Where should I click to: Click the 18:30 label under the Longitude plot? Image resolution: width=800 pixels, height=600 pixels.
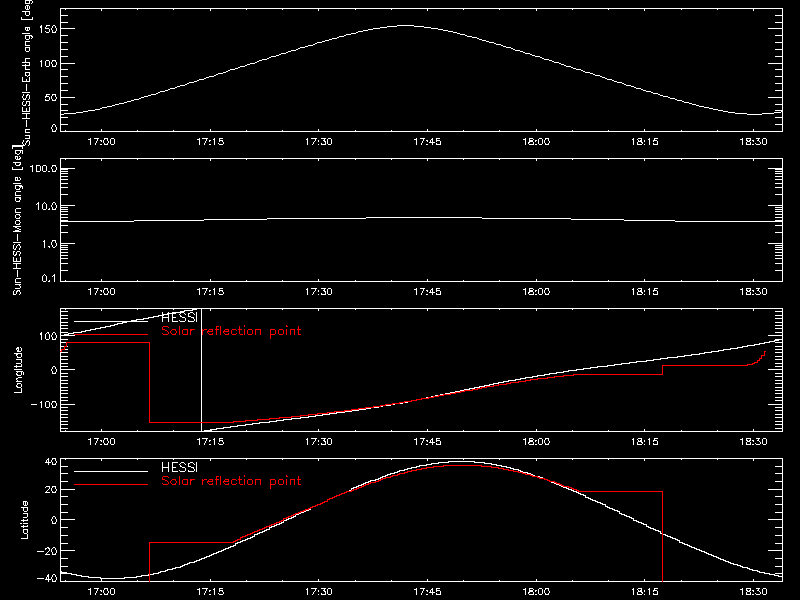pyautogui.click(x=754, y=442)
